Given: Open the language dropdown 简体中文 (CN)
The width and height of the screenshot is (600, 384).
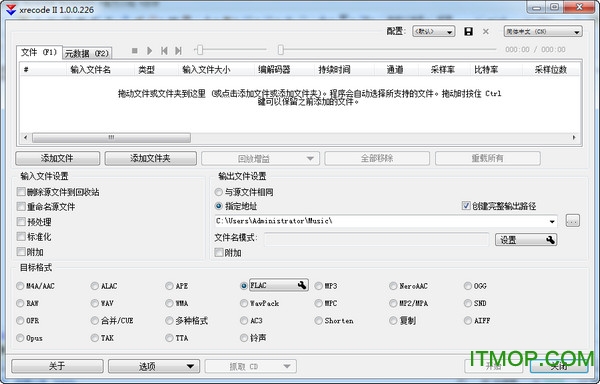Looking at the screenshot, I should click(543, 31).
